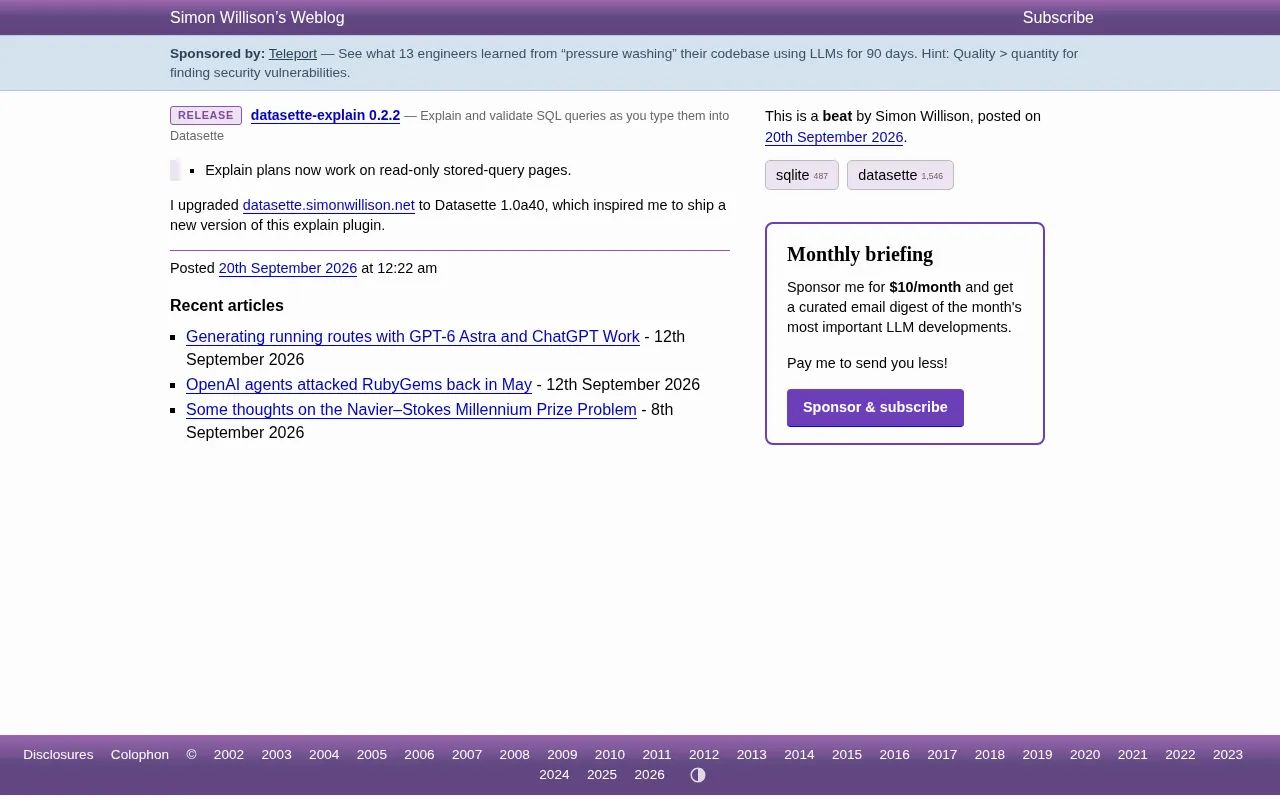Show posts from 2022
Viewport: 1280px width, 800px height.
coord(1180,755)
